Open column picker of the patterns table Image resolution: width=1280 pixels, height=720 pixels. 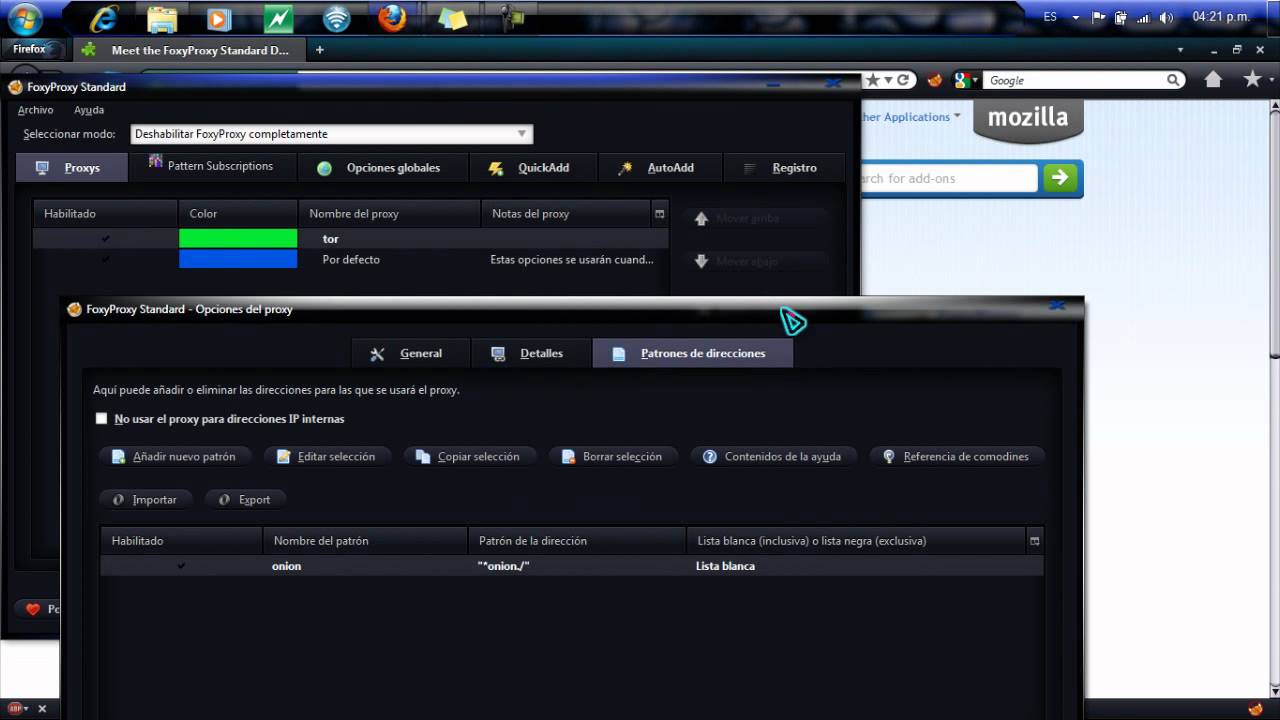point(1034,541)
